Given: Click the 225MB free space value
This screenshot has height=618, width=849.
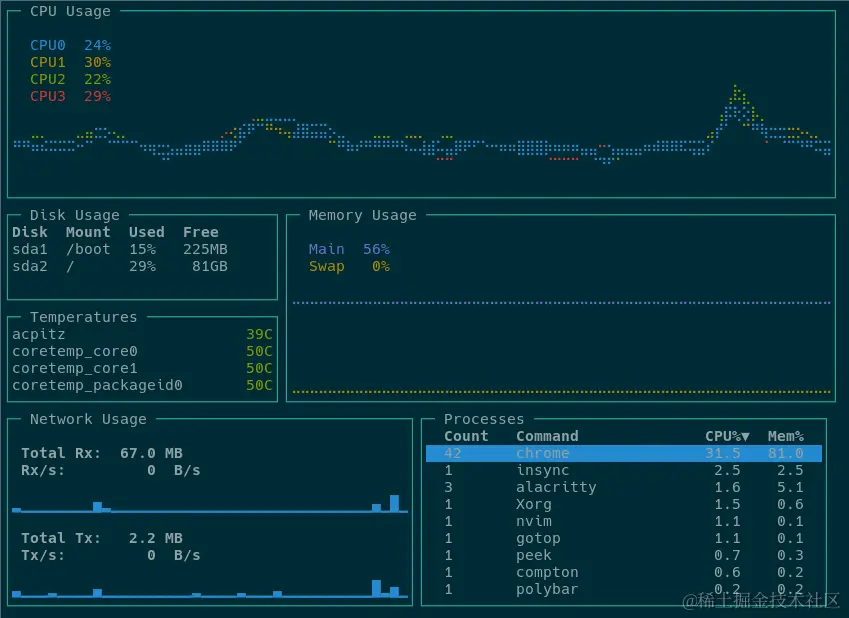Looking at the screenshot, I should point(205,249).
